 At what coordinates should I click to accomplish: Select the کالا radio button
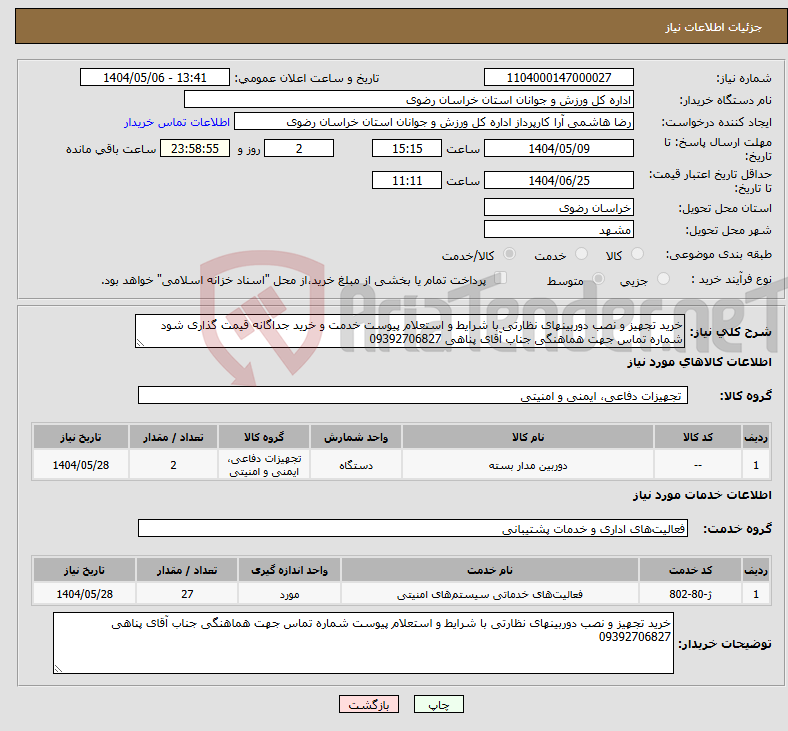[637, 254]
